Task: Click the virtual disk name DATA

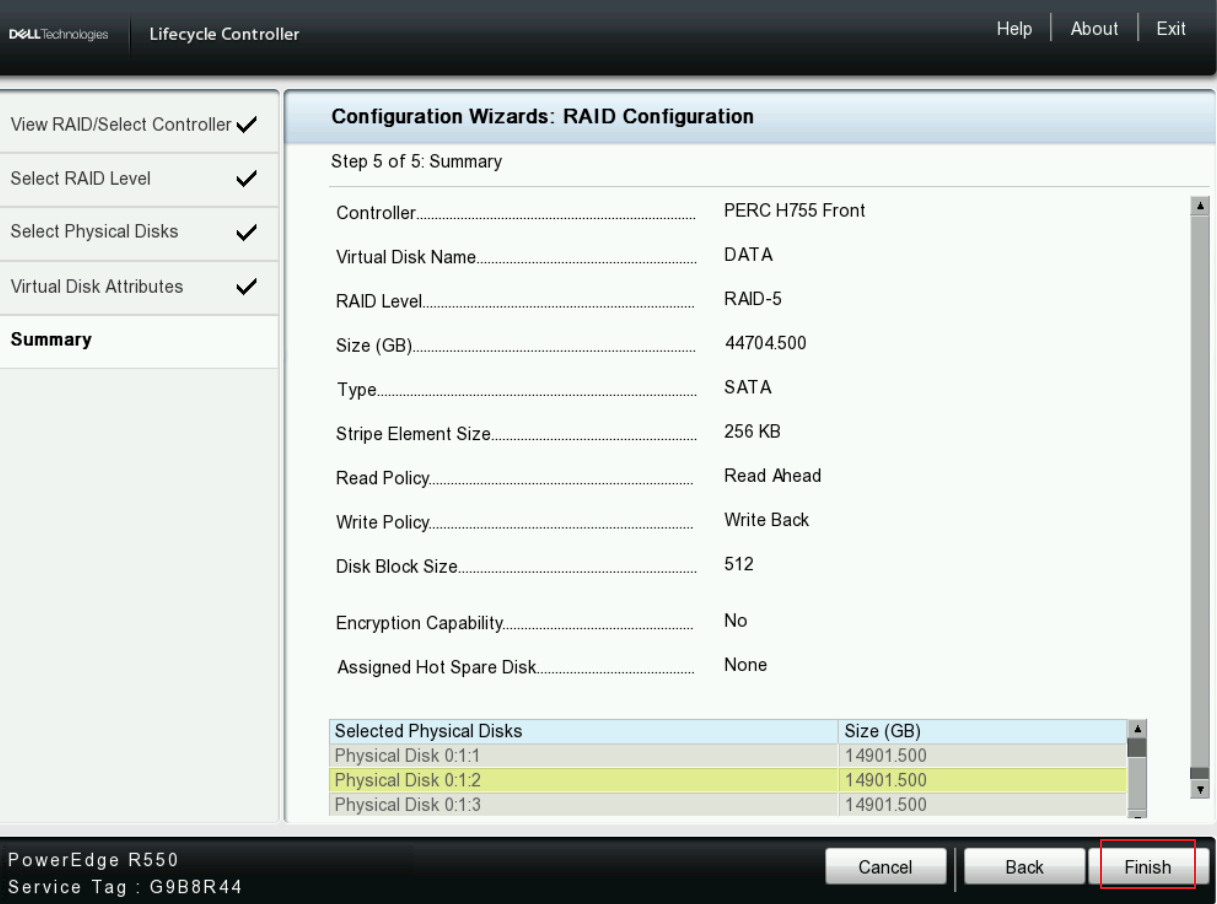Action: (749, 255)
